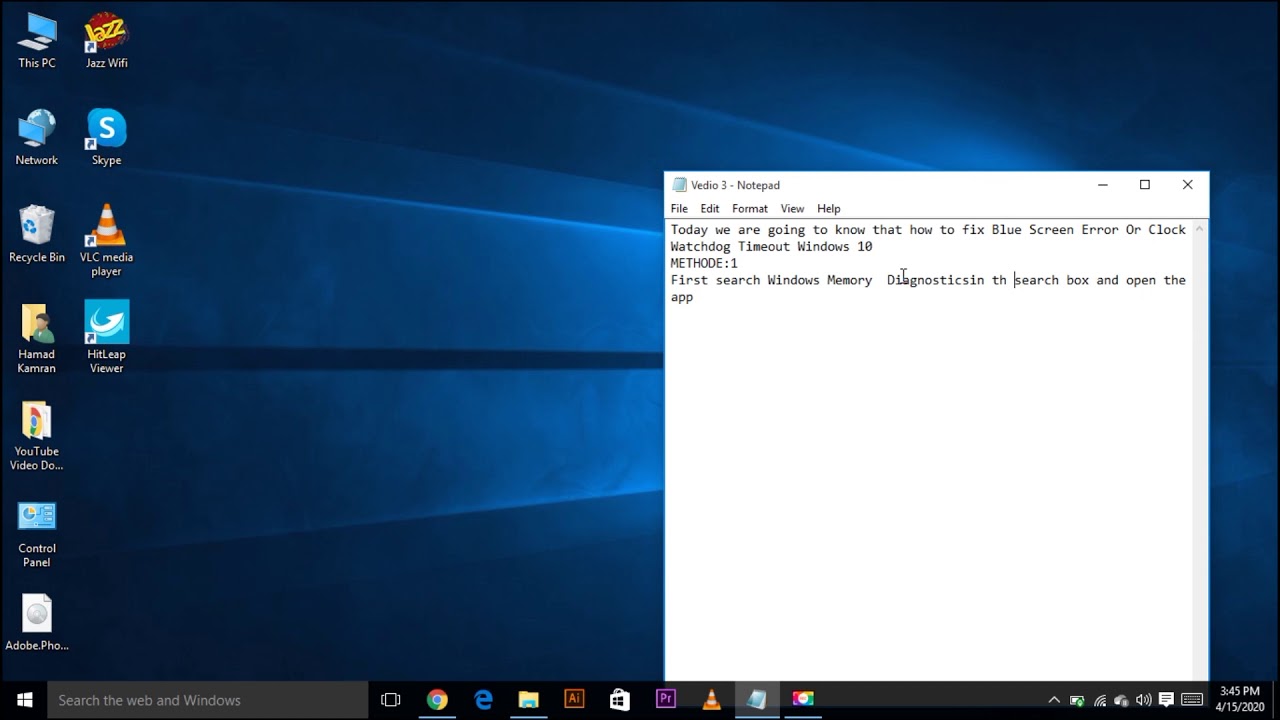This screenshot has height=720, width=1280.
Task: Open the Edit menu in Notepad
Action: (x=710, y=209)
